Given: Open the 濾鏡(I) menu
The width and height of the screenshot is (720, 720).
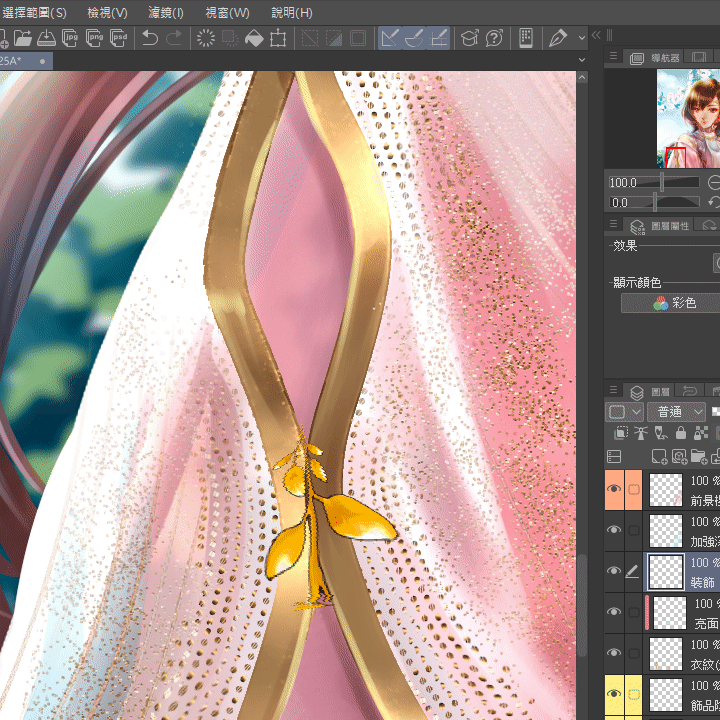Looking at the screenshot, I should tap(166, 13).
